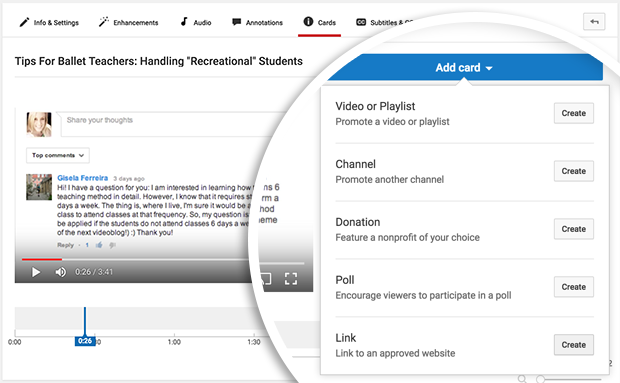This screenshot has width=620, height=383.
Task: Click the video title text
Action: [159, 61]
